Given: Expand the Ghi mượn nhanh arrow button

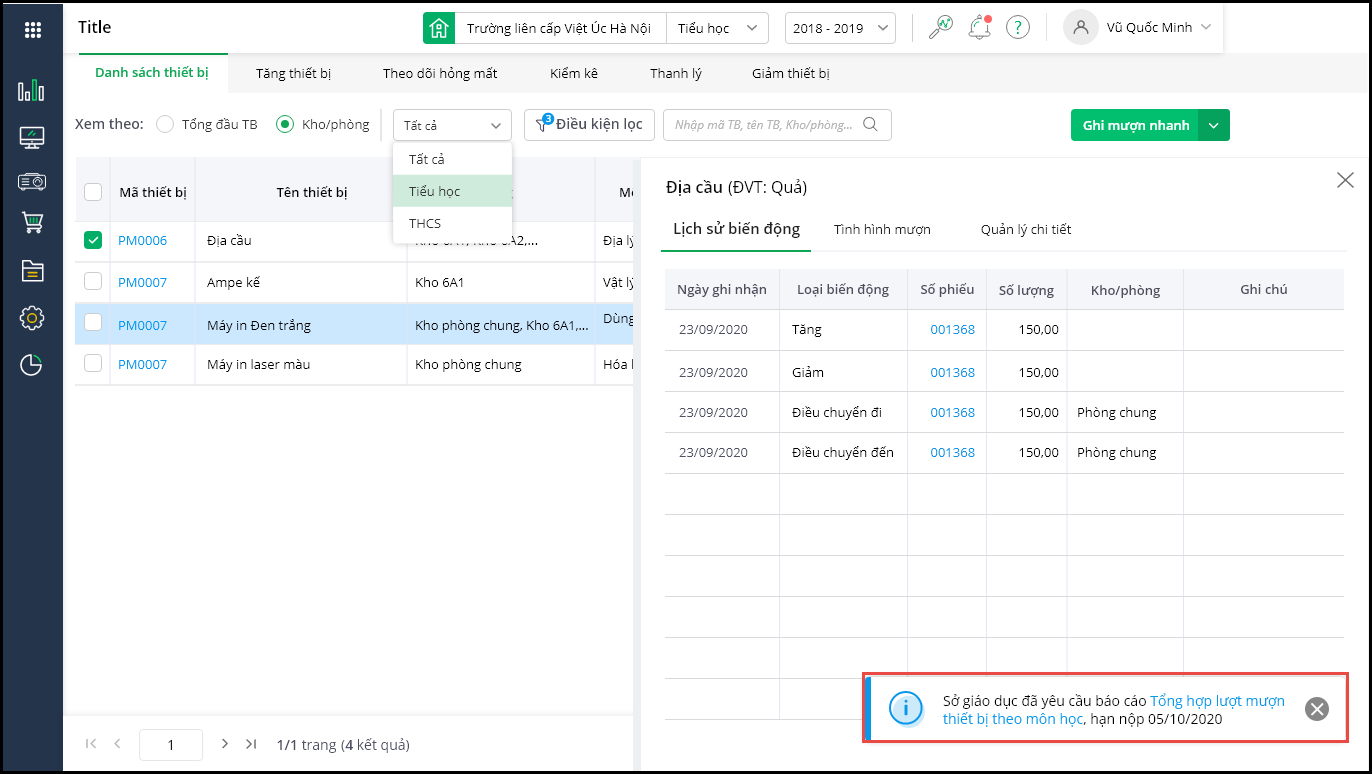Looking at the screenshot, I should [x=1214, y=125].
